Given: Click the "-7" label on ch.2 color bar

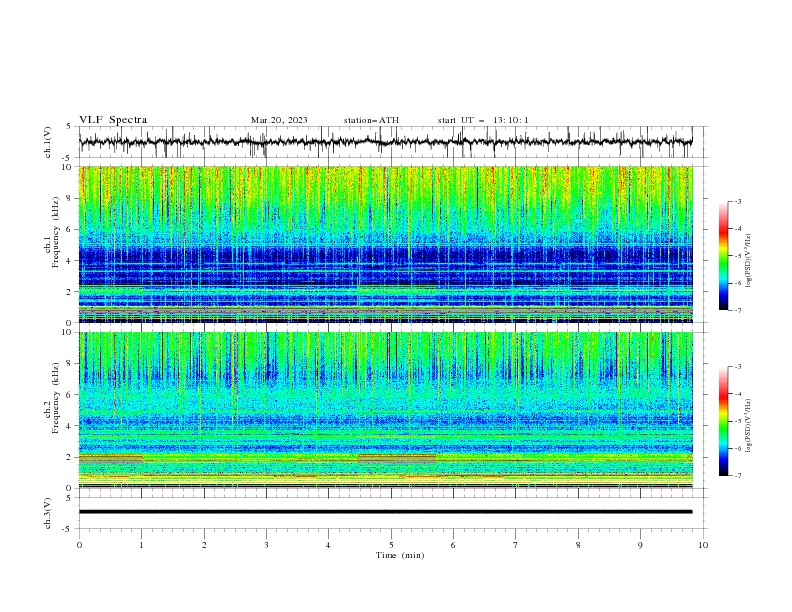Looking at the screenshot, I should pyautogui.click(x=737, y=475).
